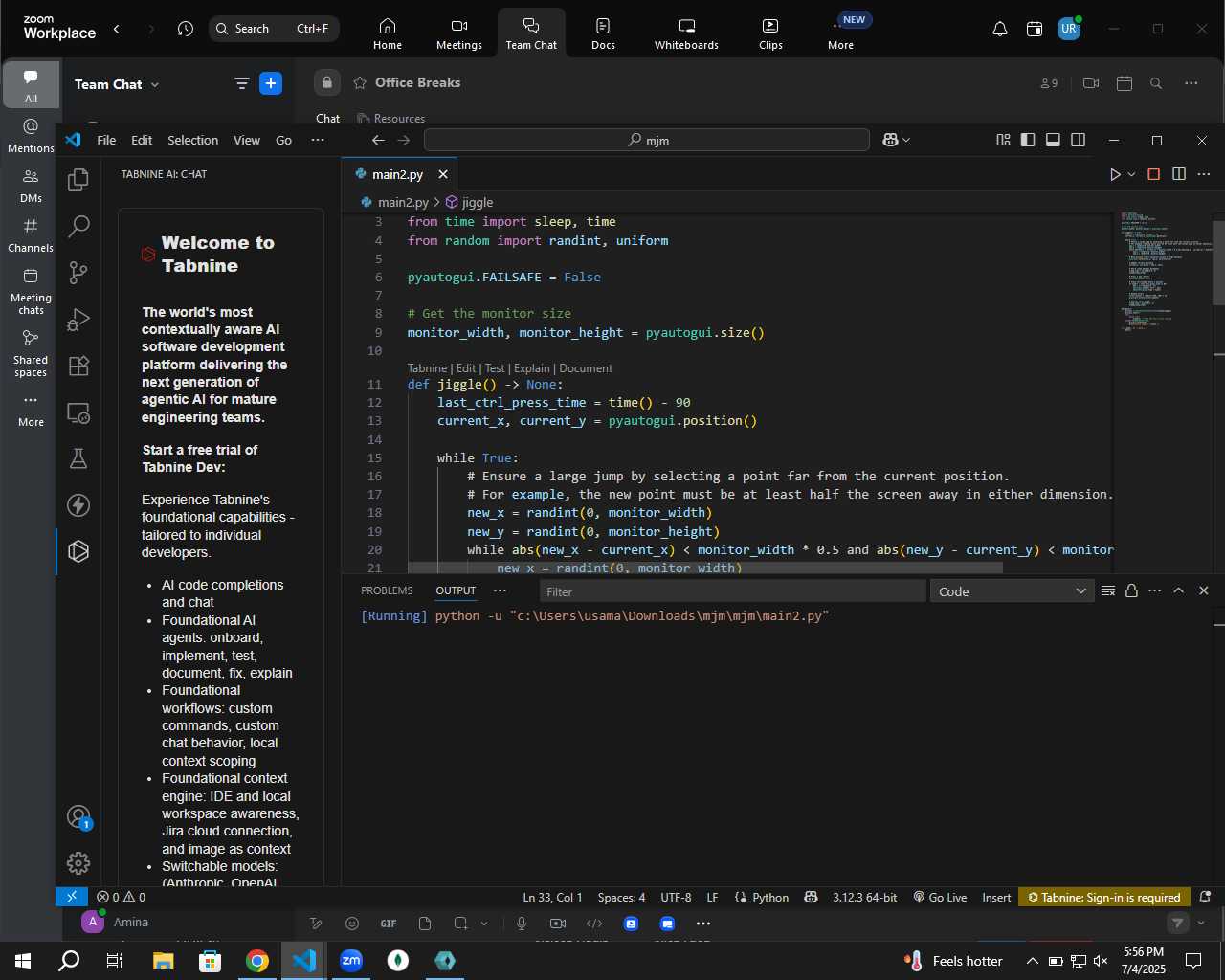This screenshot has height=980, width=1225.
Task: Switch to the OUTPUT panel tab
Action: coord(456,590)
